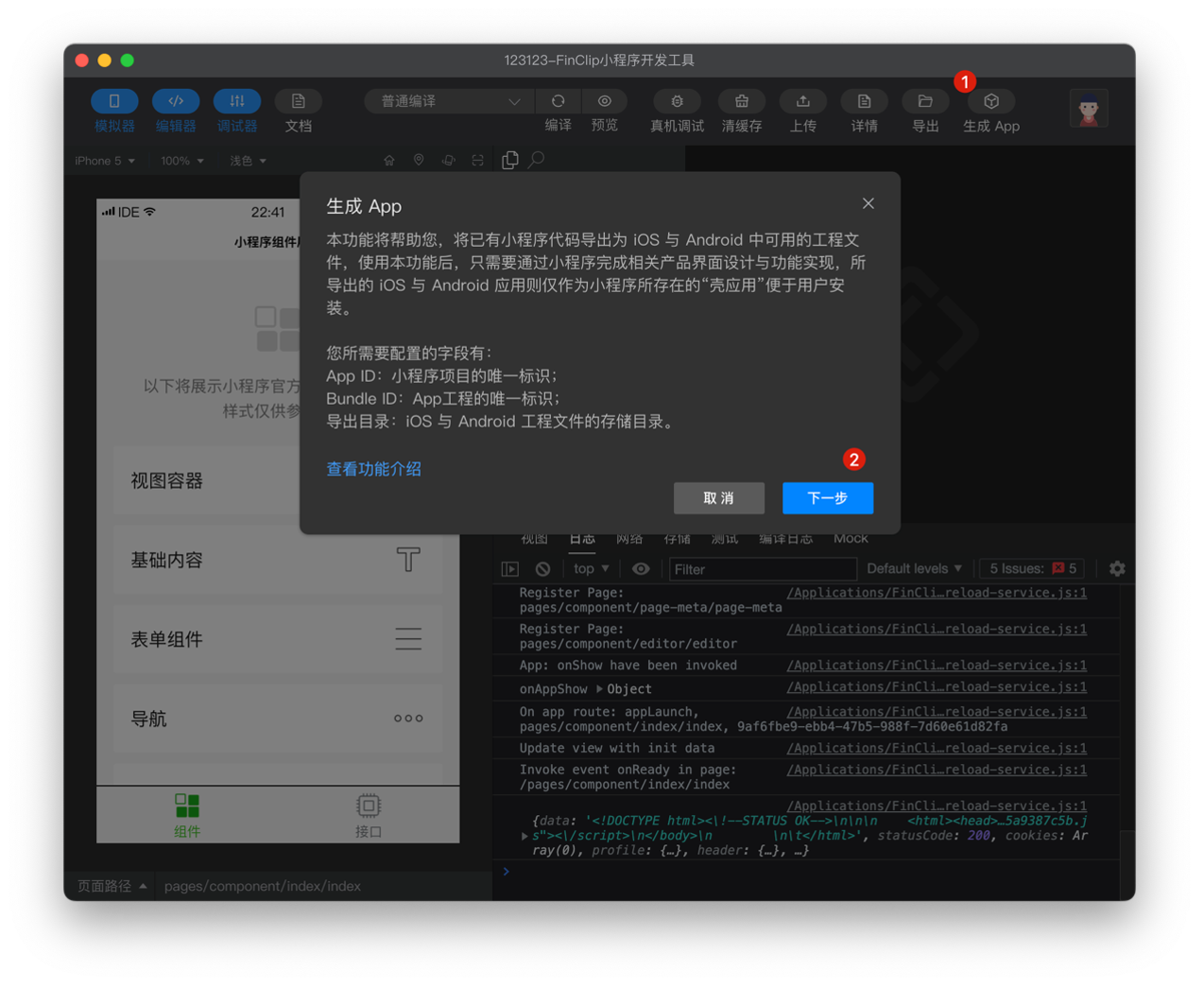Open the 导航 list item
The height and width of the screenshot is (988, 1204).
click(278, 719)
